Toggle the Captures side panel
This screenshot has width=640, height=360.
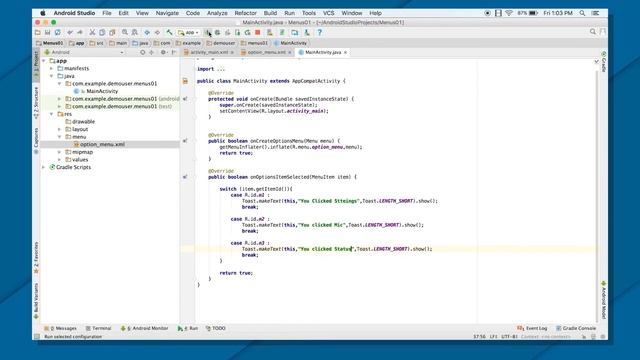[x=36, y=141]
